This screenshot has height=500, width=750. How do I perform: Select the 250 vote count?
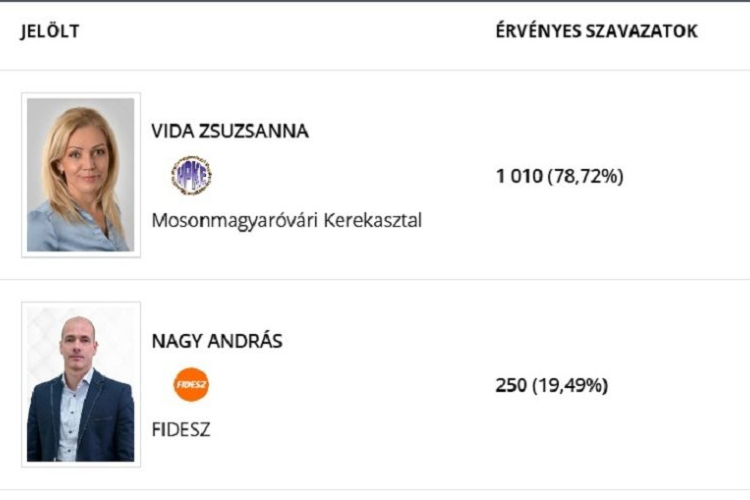click(x=511, y=385)
